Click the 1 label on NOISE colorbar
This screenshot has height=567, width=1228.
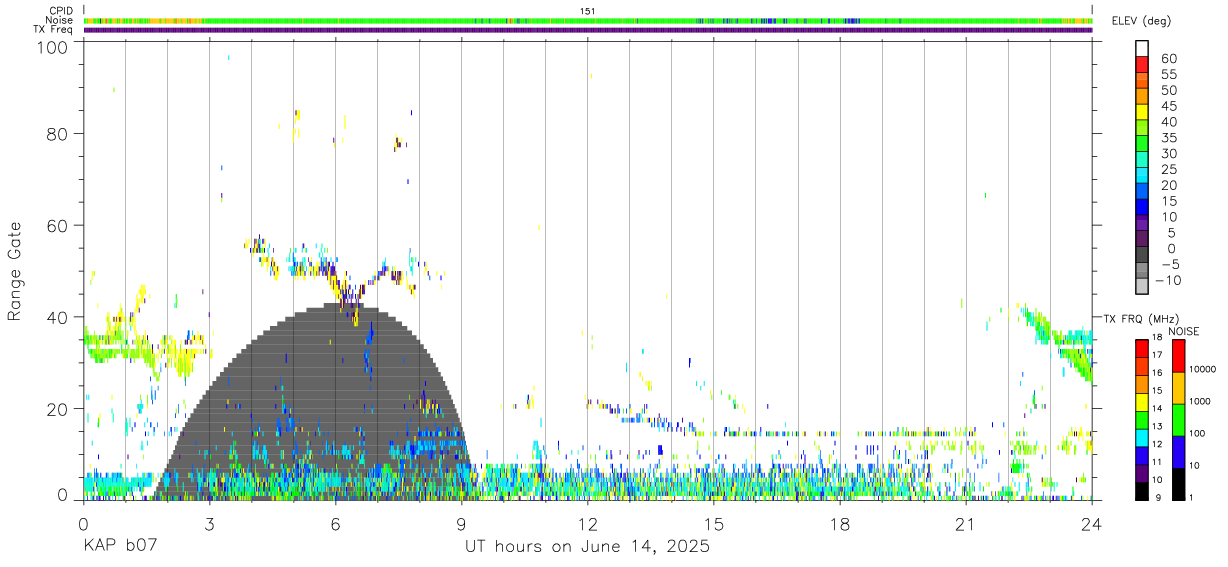click(x=1191, y=498)
